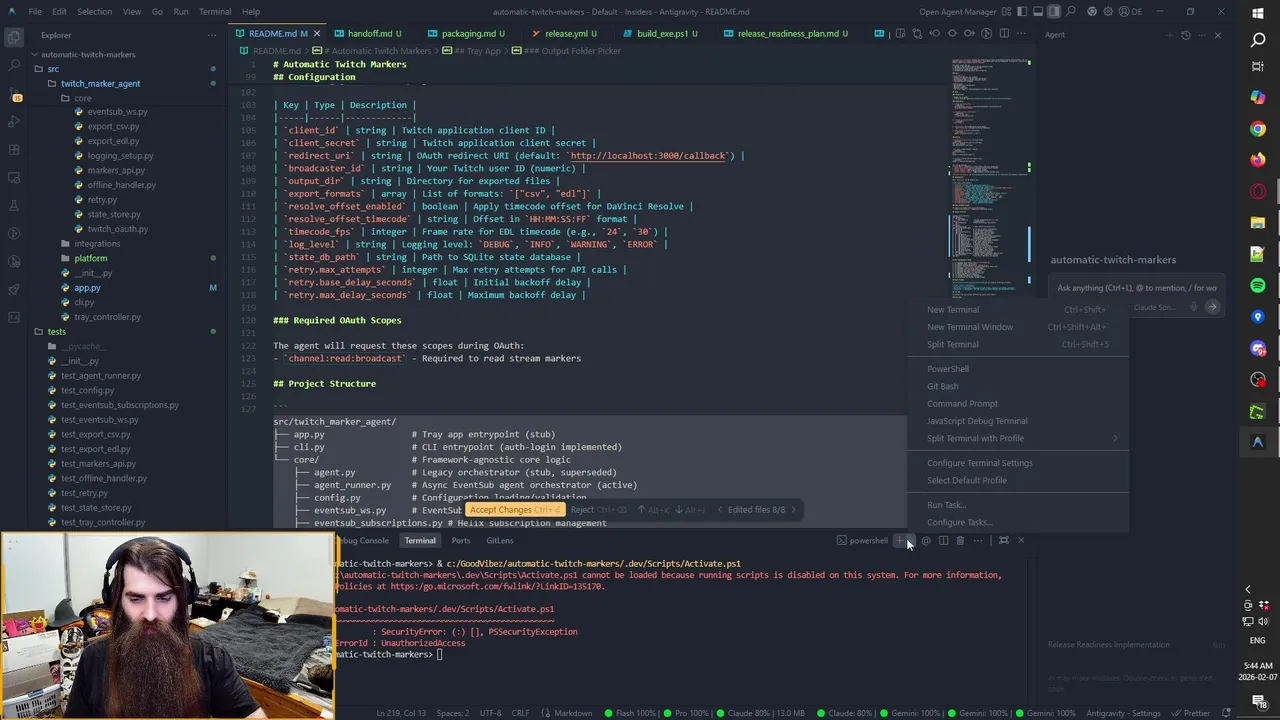Toggle the bottom panel visibility
1280x720 pixels.
(x=1037, y=12)
